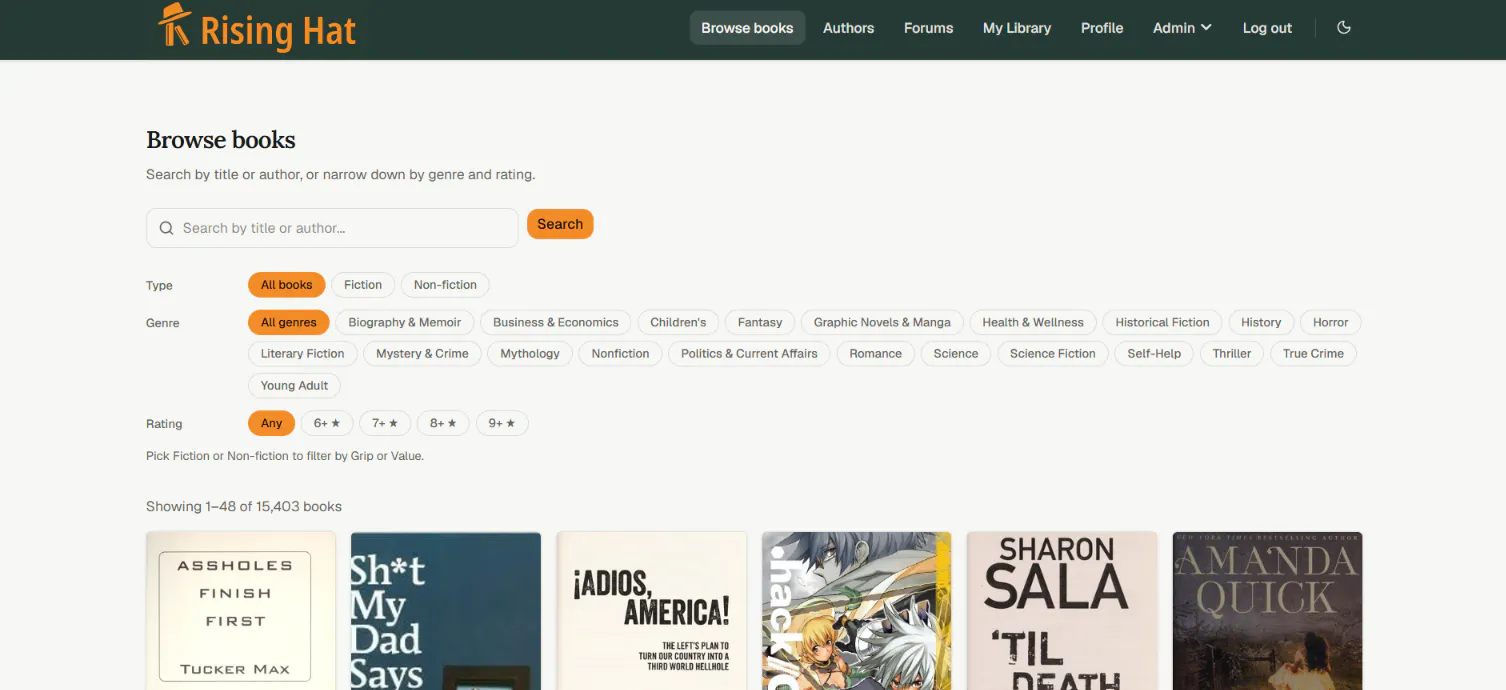
Task: Filter by Horror genre
Action: pos(1331,322)
